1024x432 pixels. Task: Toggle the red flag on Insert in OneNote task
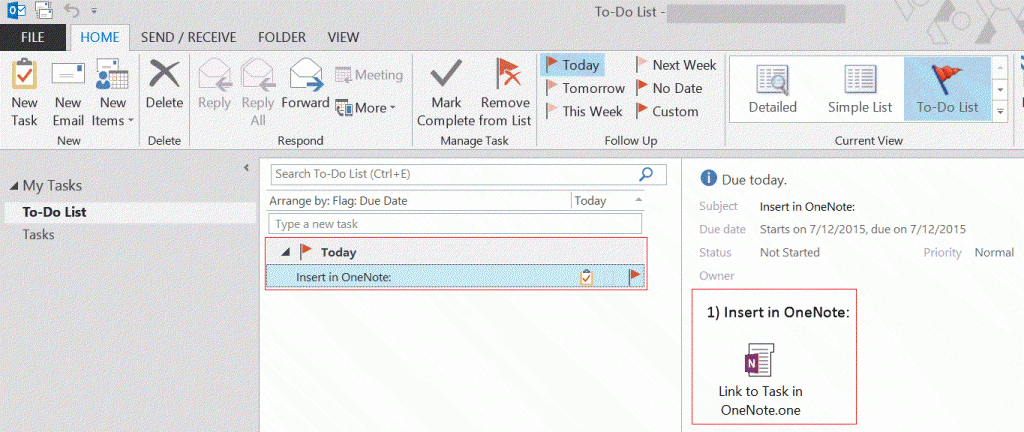pos(634,277)
